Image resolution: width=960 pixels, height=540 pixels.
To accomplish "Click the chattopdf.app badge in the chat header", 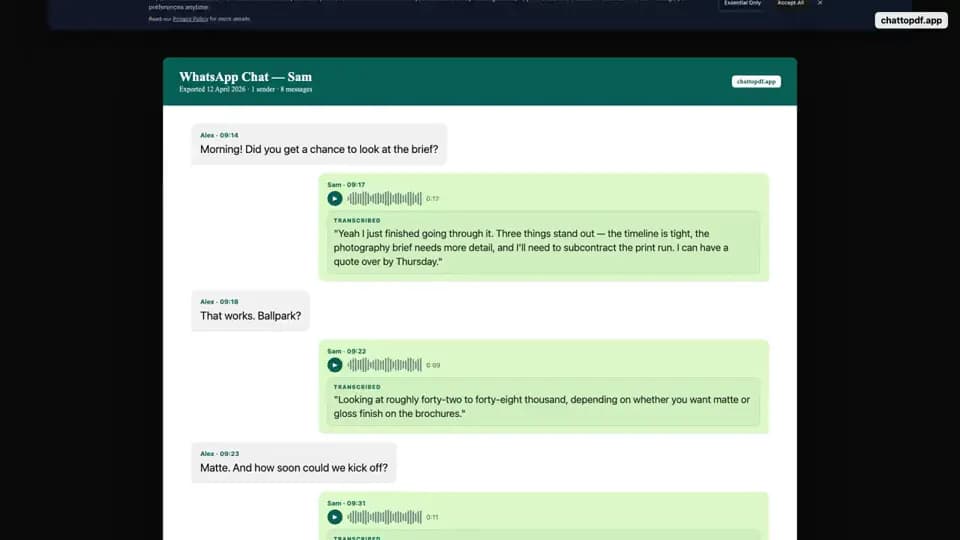I will 756,81.
